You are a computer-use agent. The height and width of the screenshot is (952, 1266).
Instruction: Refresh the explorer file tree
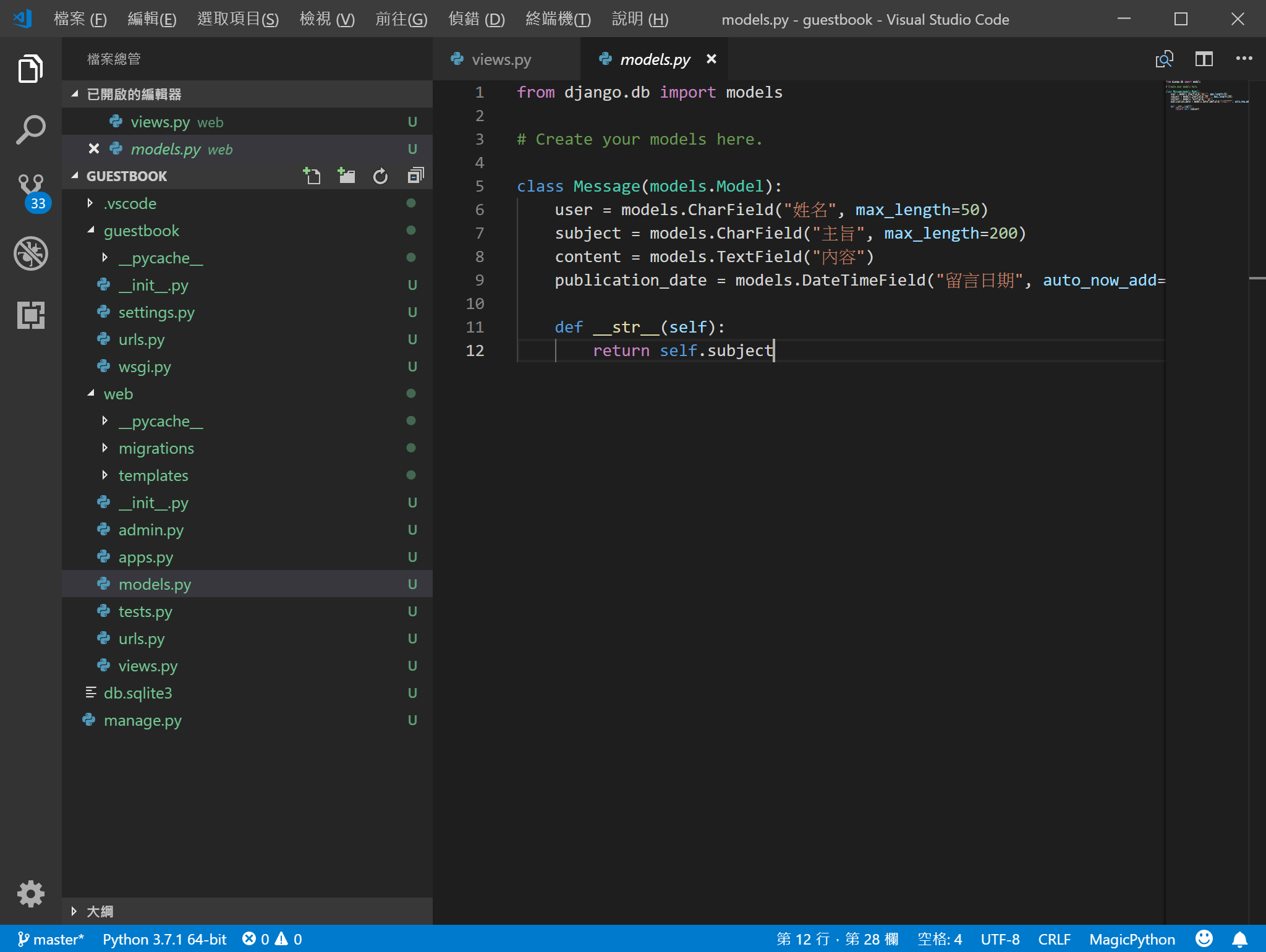click(380, 176)
